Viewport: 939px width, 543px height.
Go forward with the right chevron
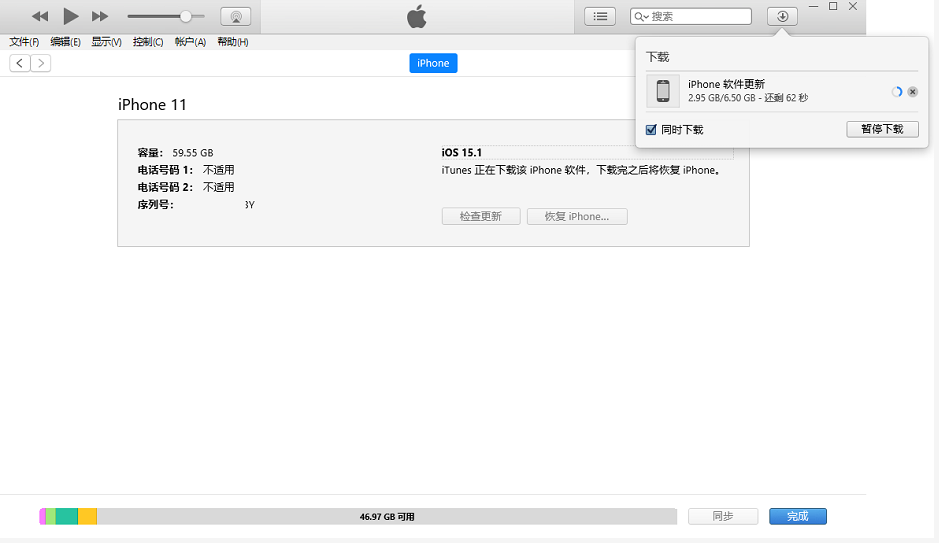click(x=41, y=63)
